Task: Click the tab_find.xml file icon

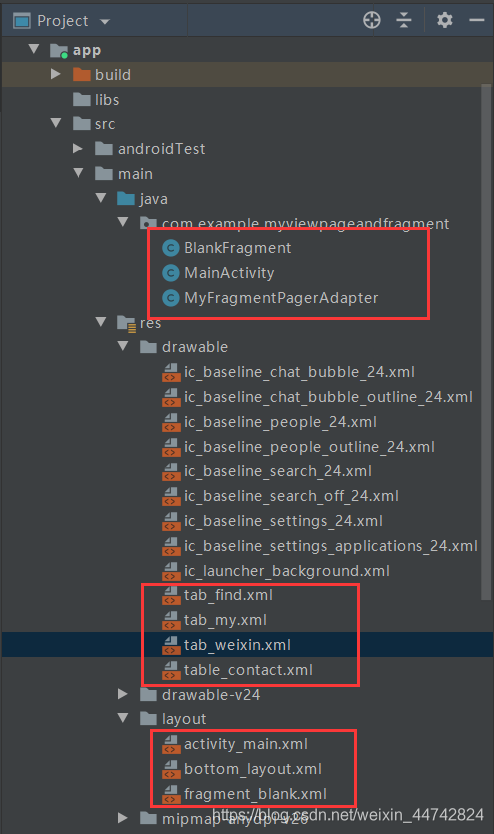Action: click(x=171, y=595)
